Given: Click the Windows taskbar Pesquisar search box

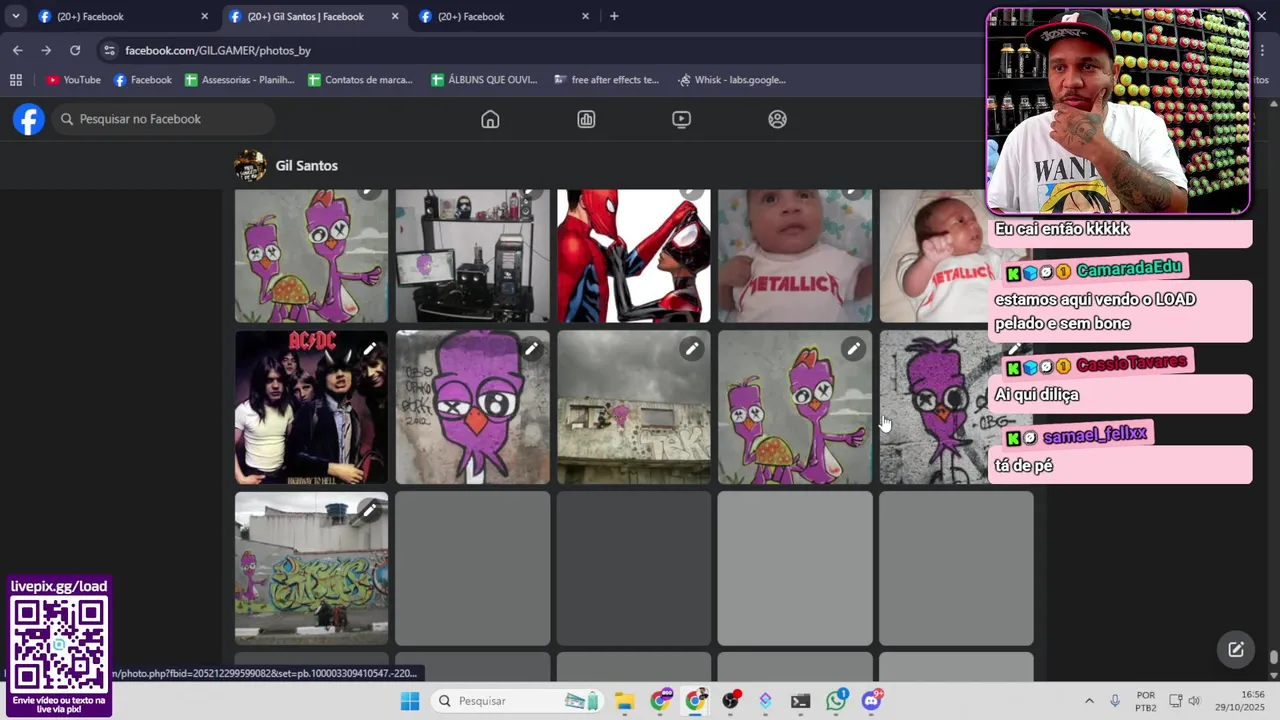Looking at the screenshot, I should 519,701.
